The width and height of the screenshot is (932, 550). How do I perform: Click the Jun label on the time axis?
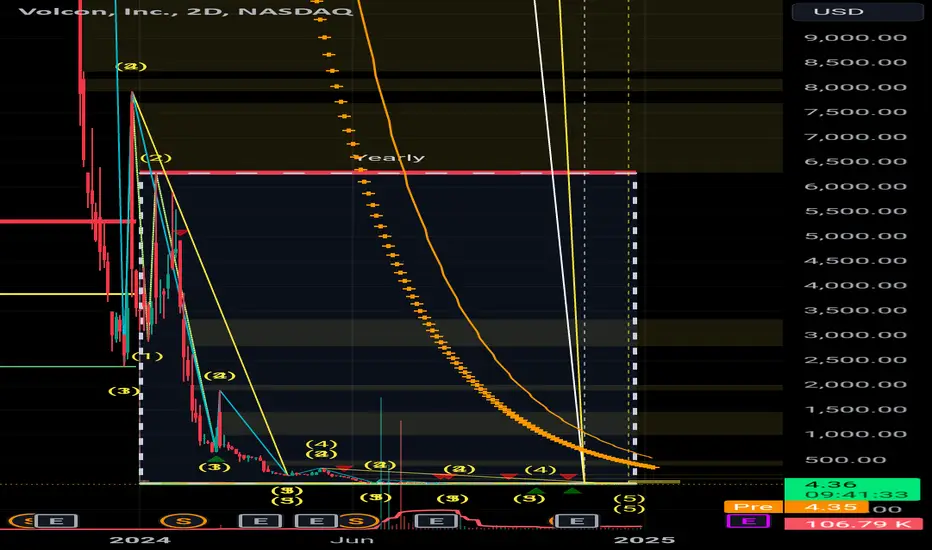click(x=352, y=540)
